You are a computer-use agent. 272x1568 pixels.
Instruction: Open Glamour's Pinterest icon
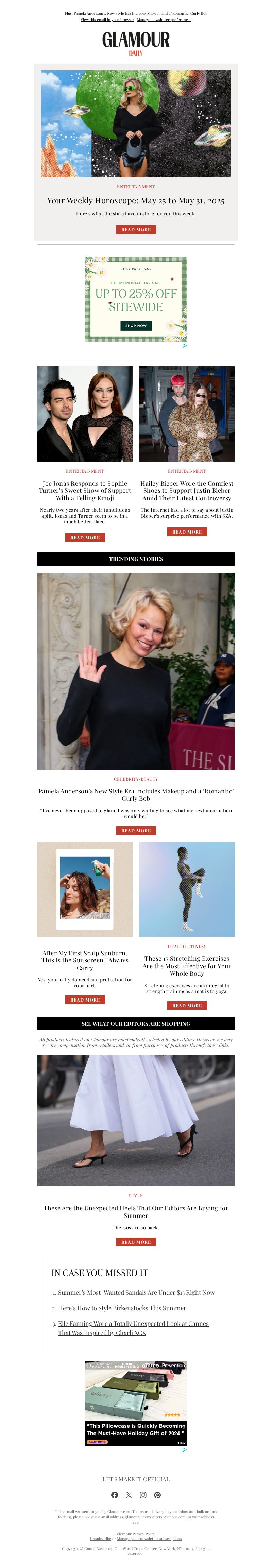[157, 1494]
